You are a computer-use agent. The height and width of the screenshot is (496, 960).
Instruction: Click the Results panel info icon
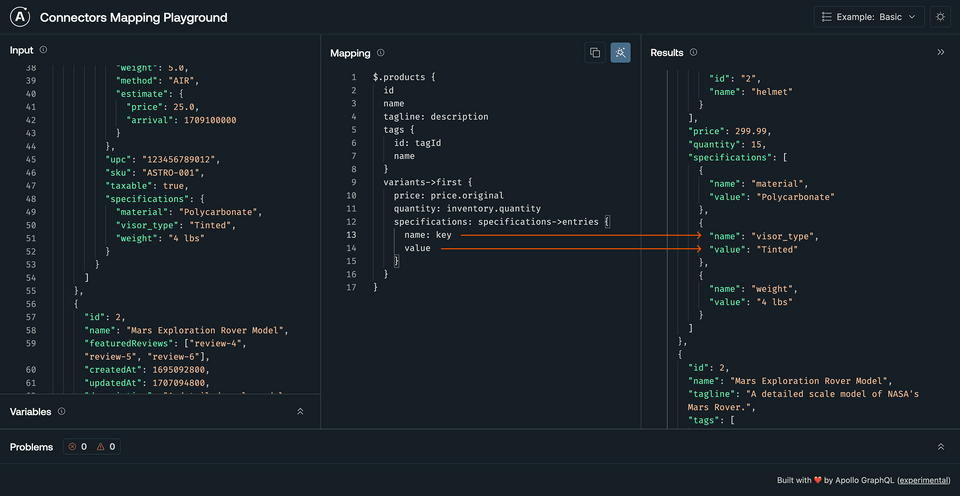[x=693, y=52]
